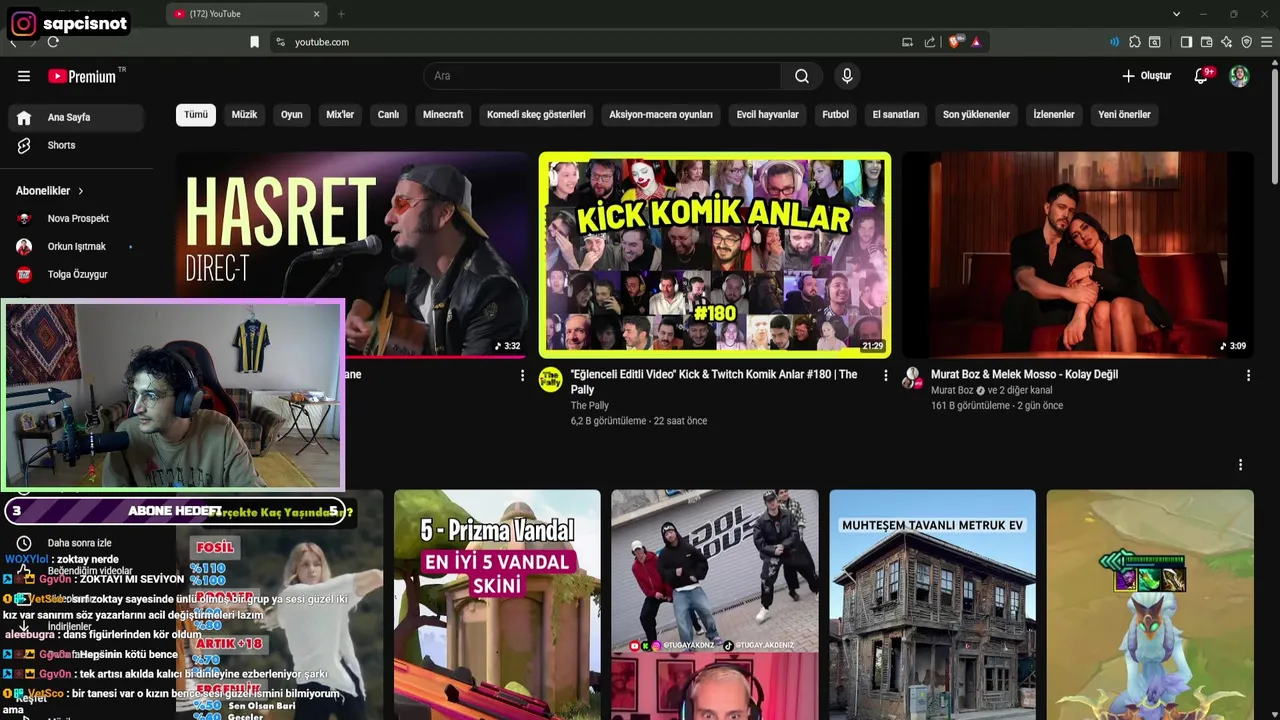Open Muhteşem Tavanlı Metruk Ev short
The image size is (1280, 720).
[x=932, y=604]
